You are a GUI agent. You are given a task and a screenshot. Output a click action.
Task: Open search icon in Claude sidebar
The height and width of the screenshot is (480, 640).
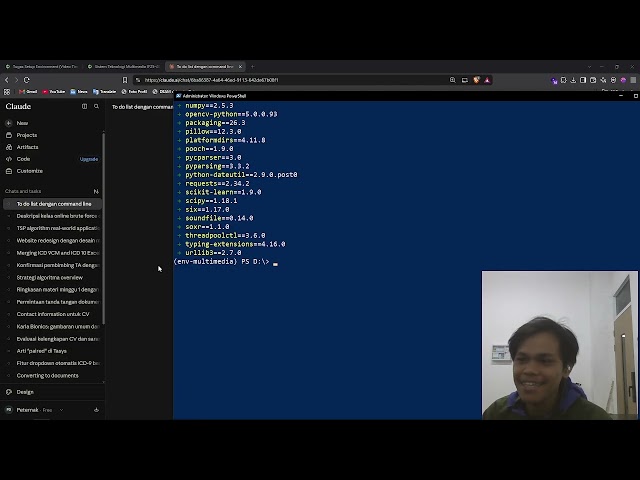96,107
